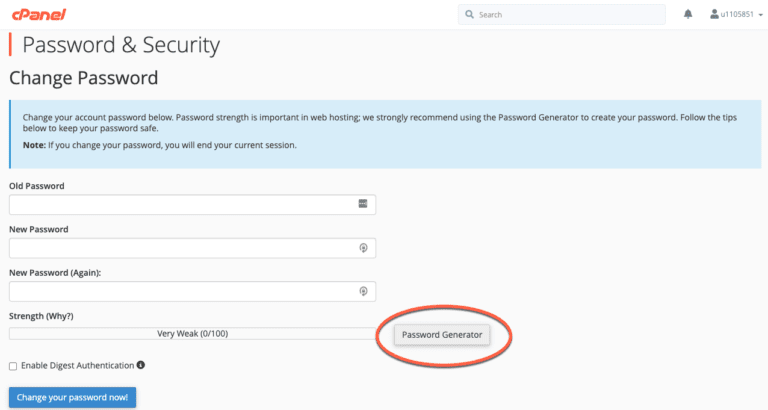This screenshot has height=410, width=768.
Task: Click the key icon in New Password (Again) field
Action: click(363, 291)
